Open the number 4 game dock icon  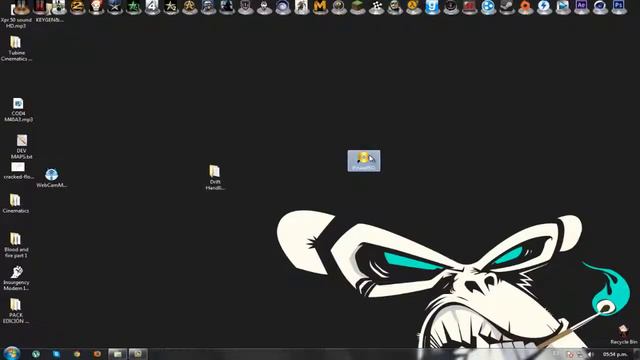[x=152, y=7]
